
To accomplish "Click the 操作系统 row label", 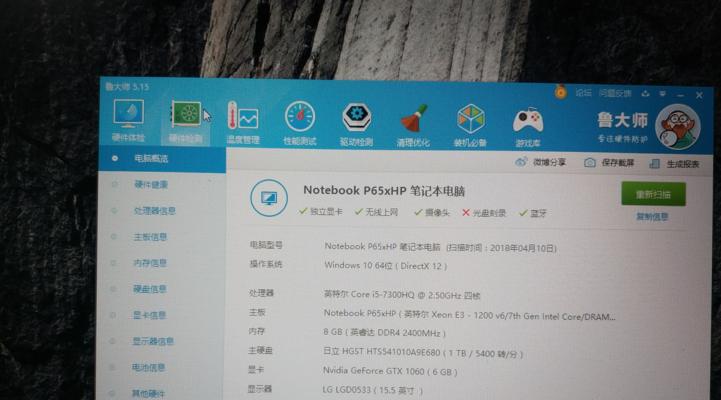I will coord(266,264).
